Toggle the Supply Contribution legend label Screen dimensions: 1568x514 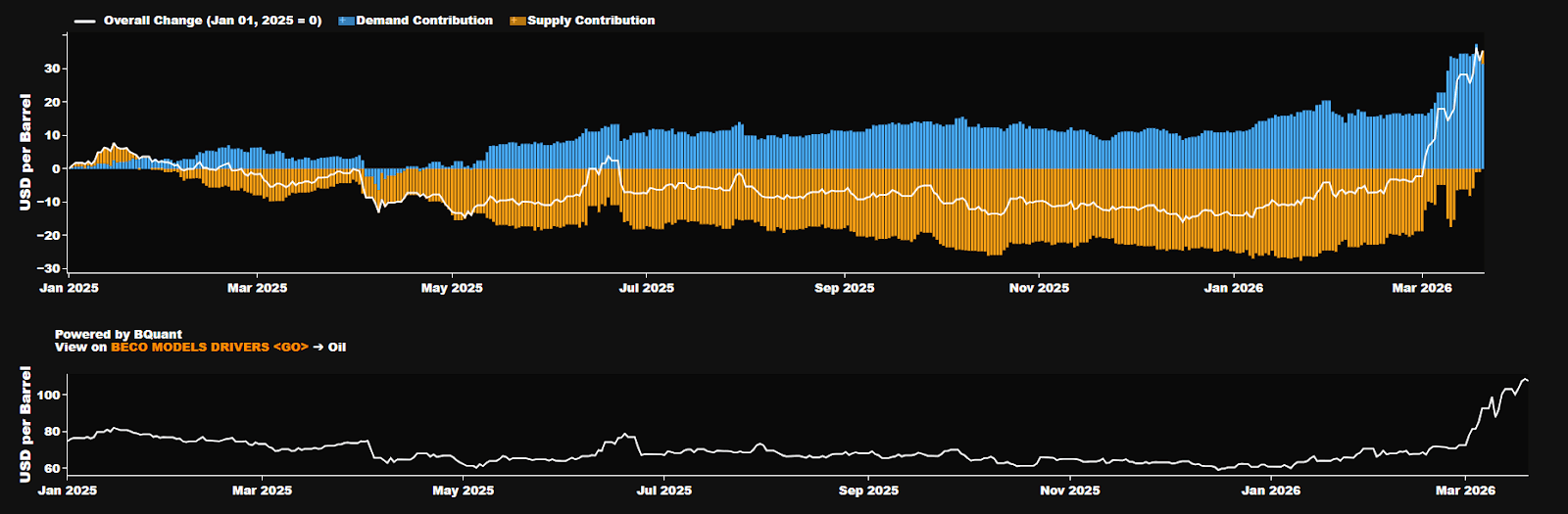591,21
